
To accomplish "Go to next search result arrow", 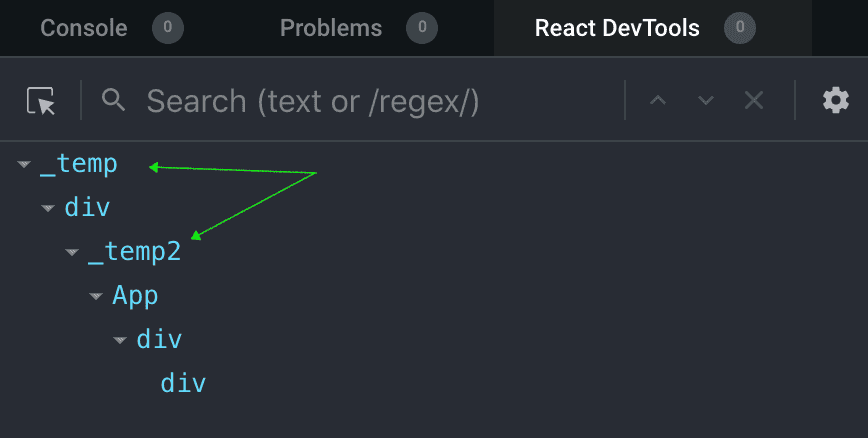I will pyautogui.click(x=706, y=100).
